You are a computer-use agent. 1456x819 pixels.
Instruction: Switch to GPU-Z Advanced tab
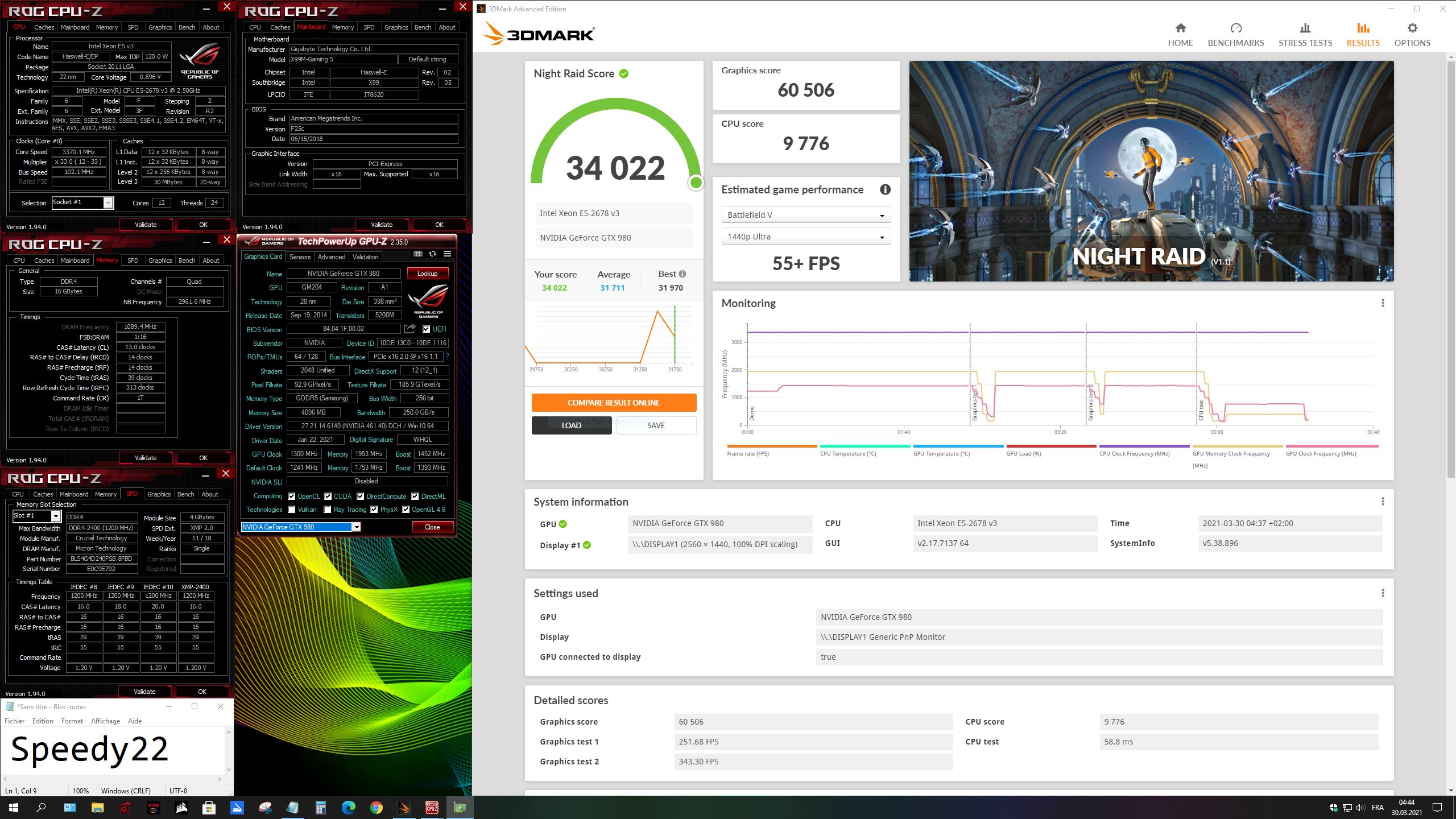331,257
